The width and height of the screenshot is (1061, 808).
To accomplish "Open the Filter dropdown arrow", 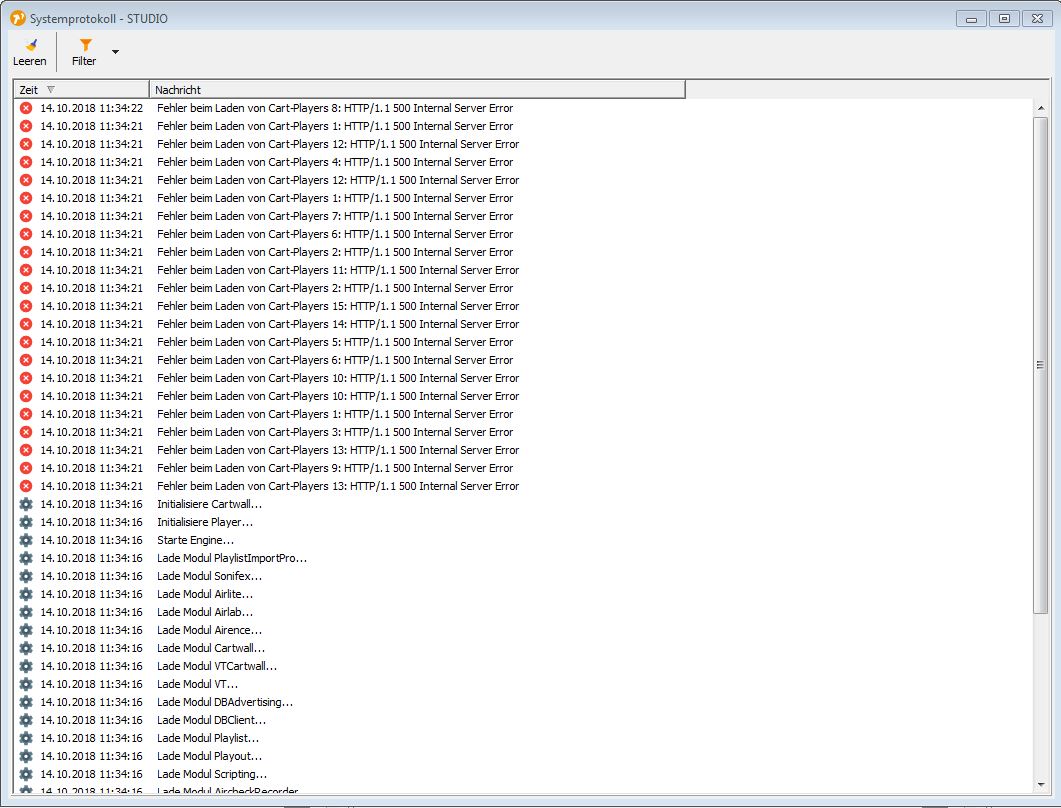I will [x=115, y=51].
